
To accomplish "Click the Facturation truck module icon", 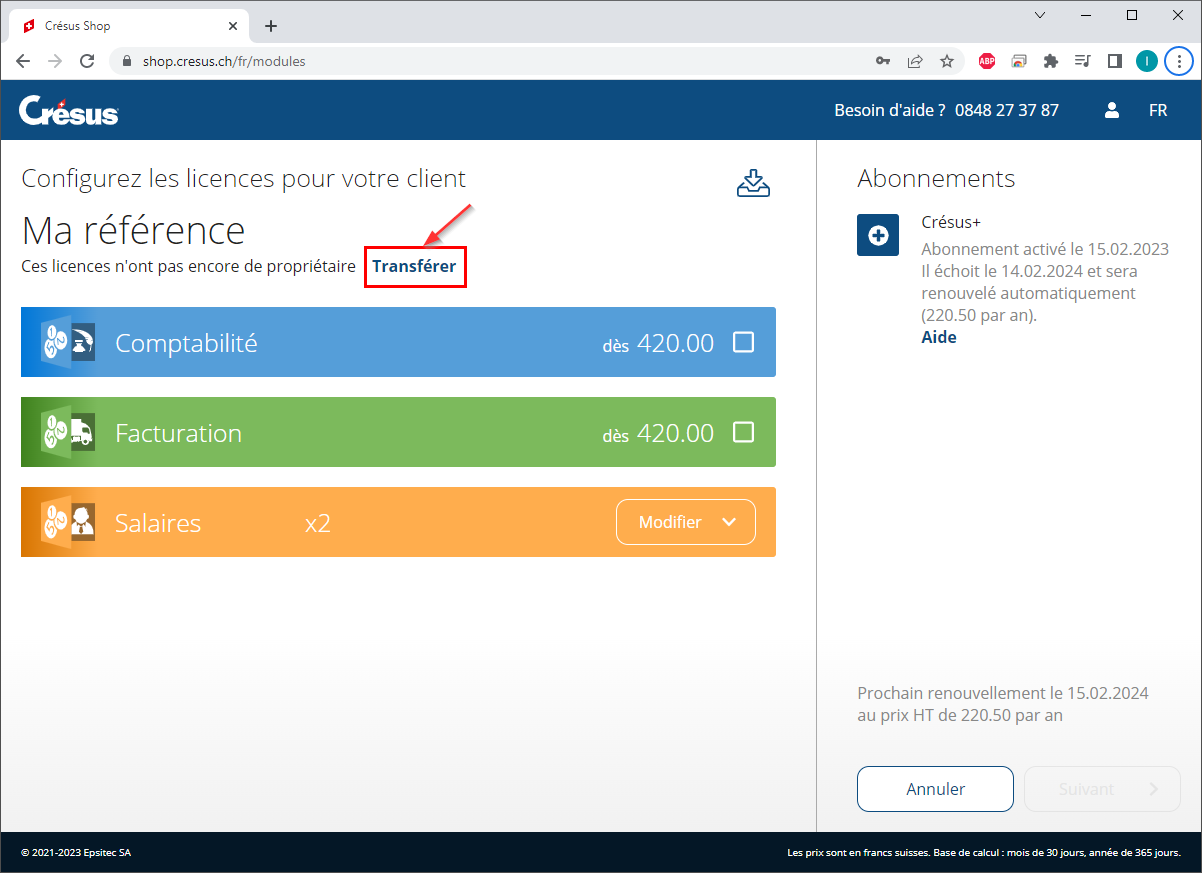I will [68, 432].
